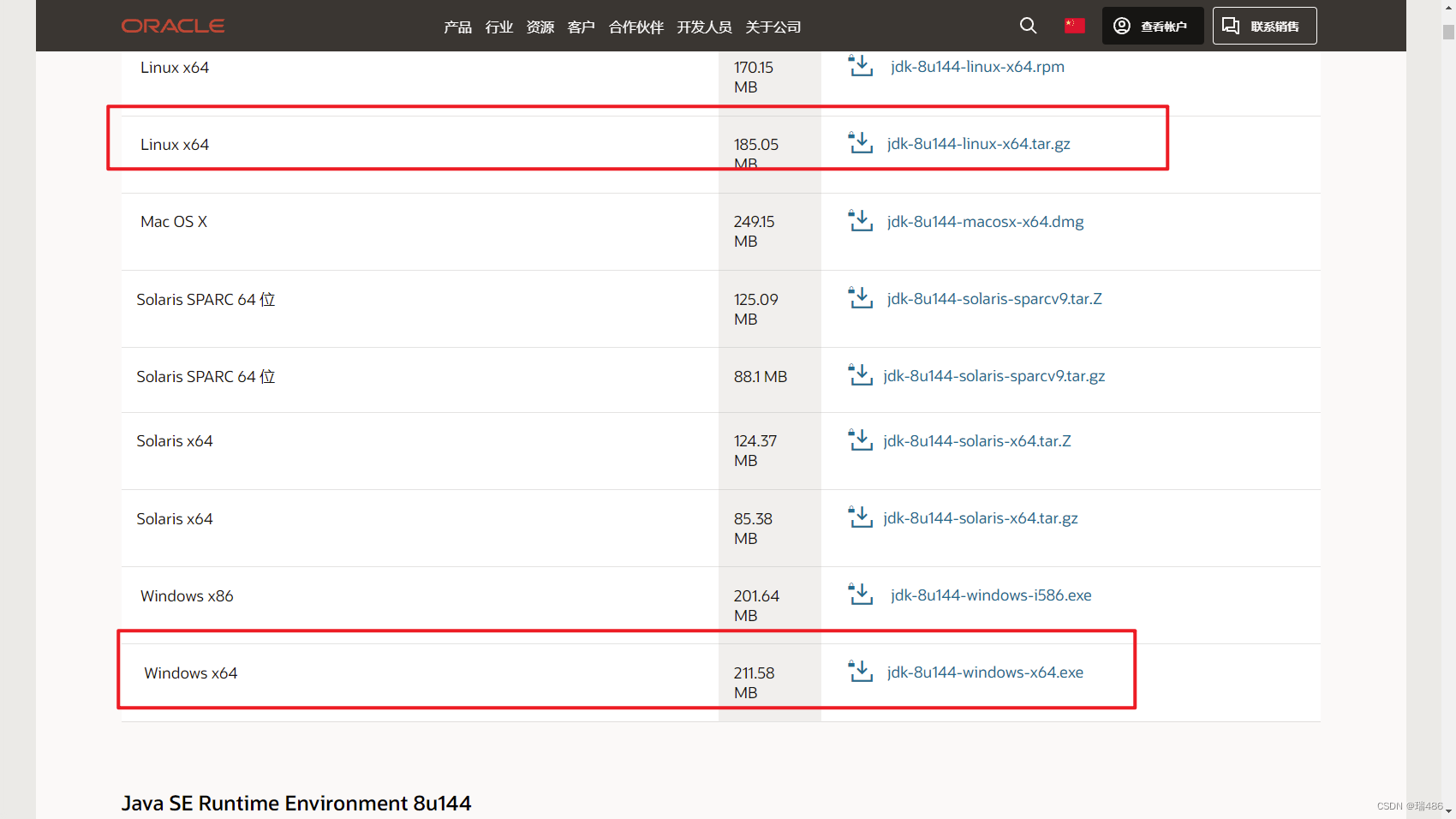Open the search magnifier icon
The height and width of the screenshot is (819, 1456).
1028,26
